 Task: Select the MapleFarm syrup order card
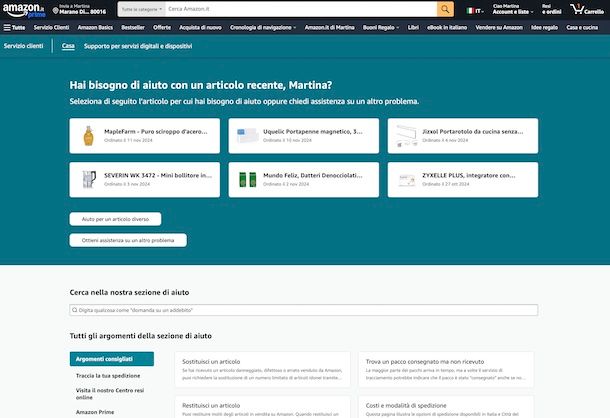[145, 136]
